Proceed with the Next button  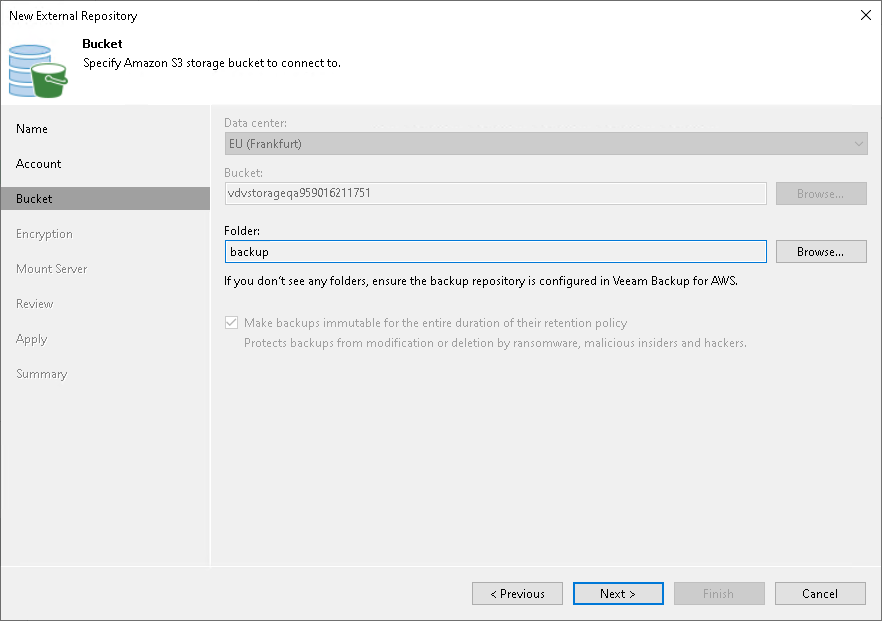(618, 593)
